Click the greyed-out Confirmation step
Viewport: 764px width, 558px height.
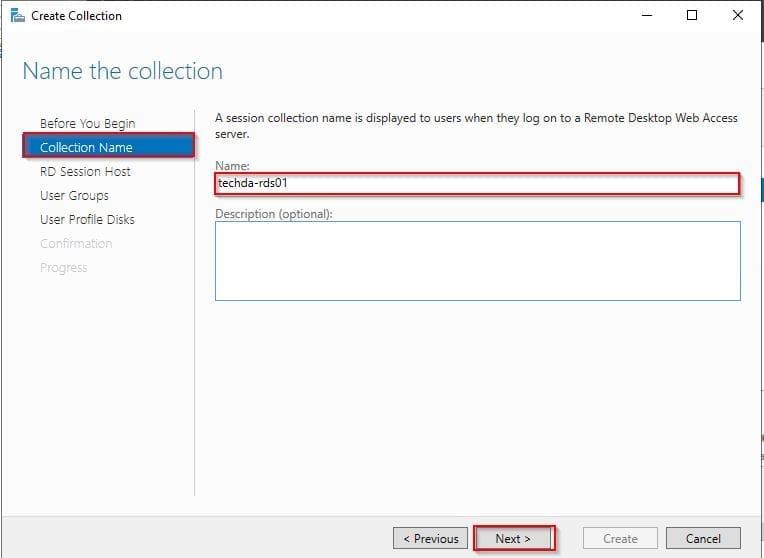76,243
